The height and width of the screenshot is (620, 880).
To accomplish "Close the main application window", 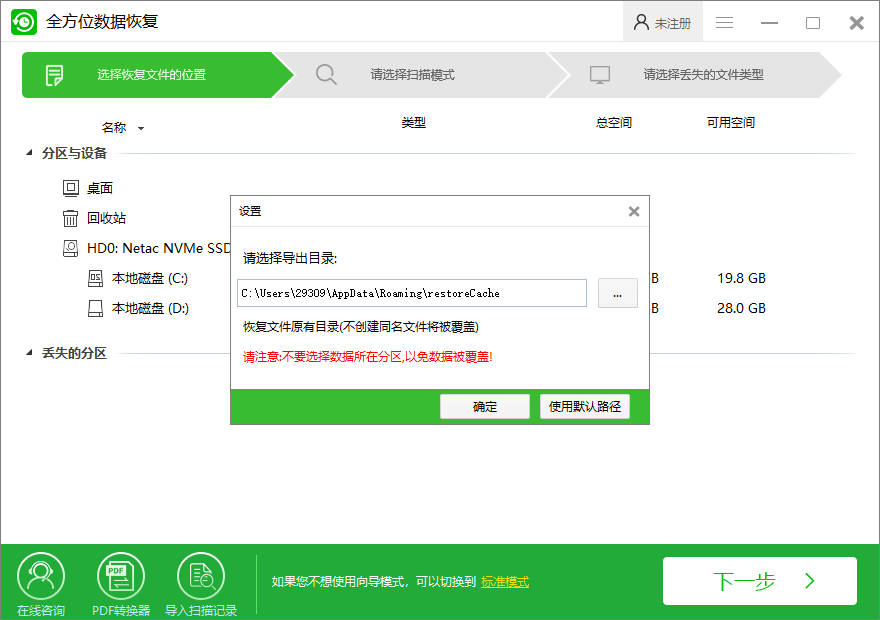I will 856,23.
